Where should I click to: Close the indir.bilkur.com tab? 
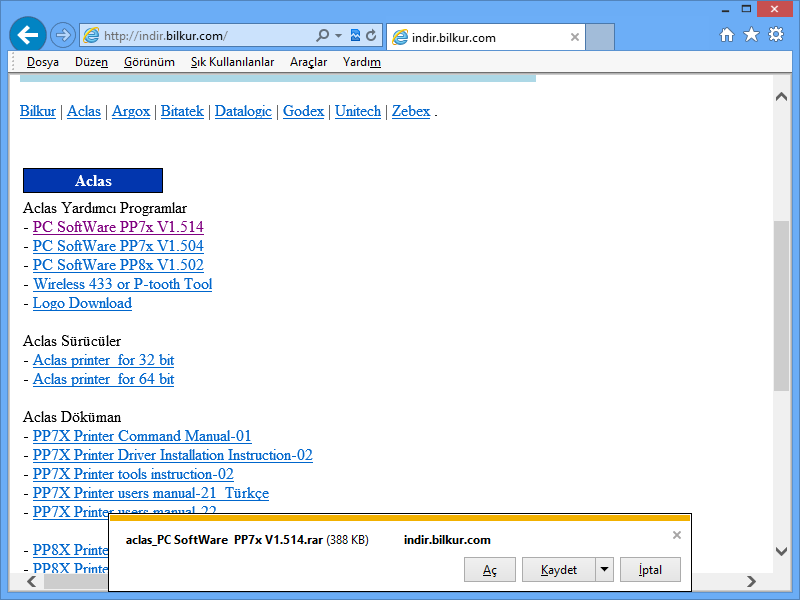(574, 37)
